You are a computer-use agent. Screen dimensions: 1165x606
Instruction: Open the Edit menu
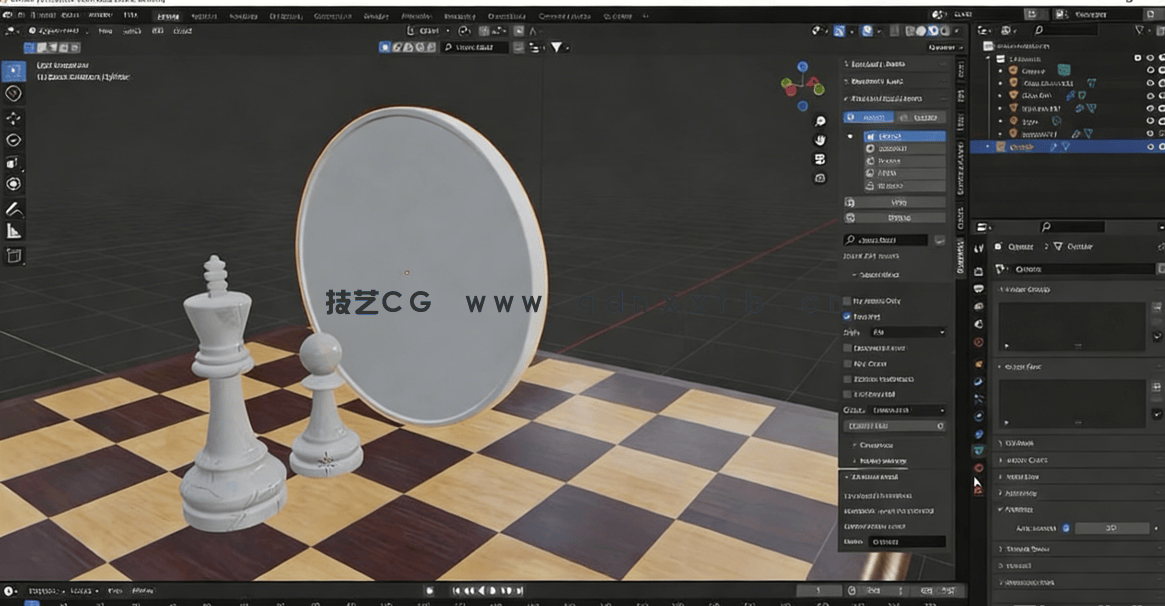(x=69, y=15)
